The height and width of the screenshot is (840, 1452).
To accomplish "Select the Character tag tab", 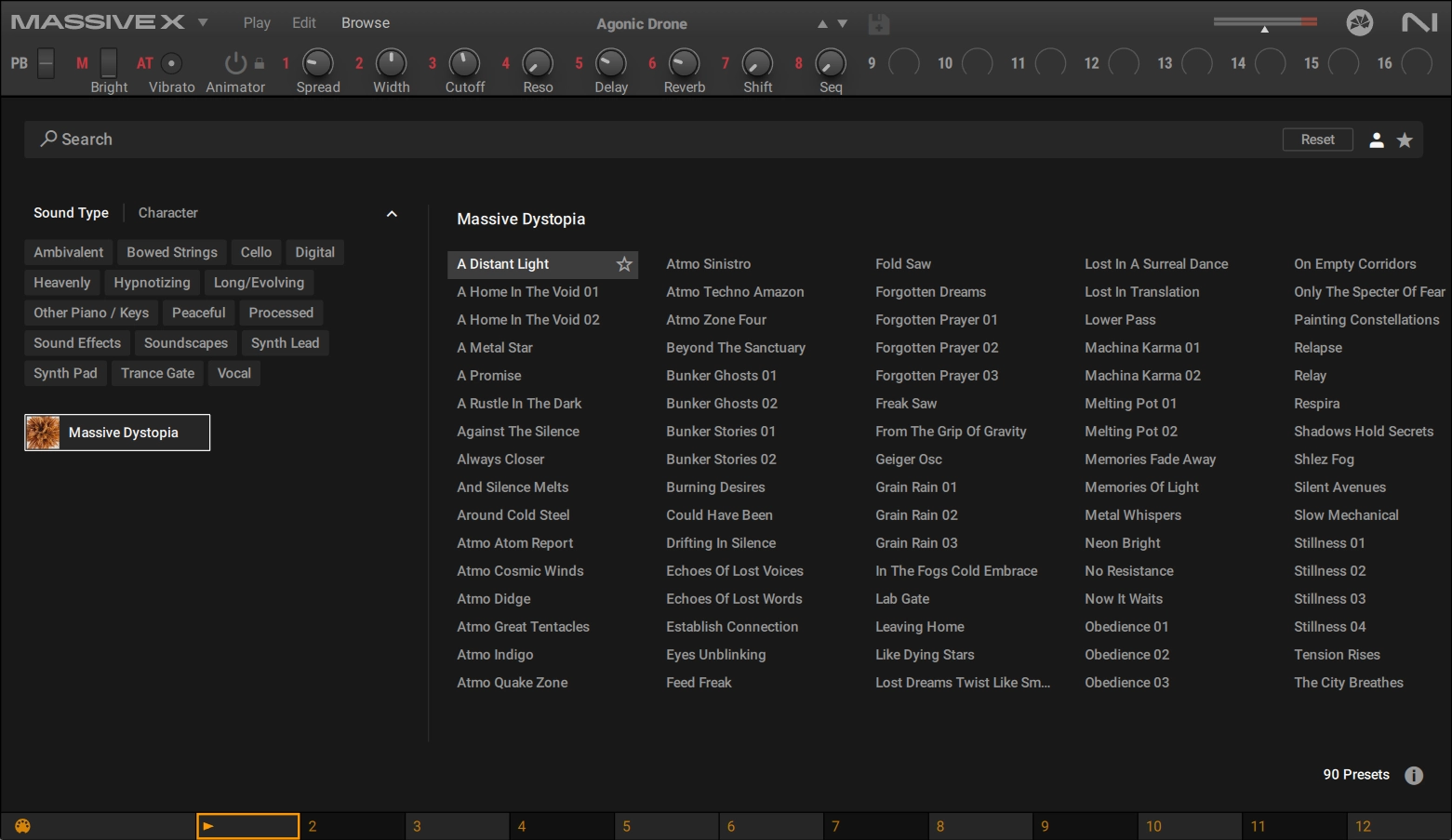I will tap(168, 213).
